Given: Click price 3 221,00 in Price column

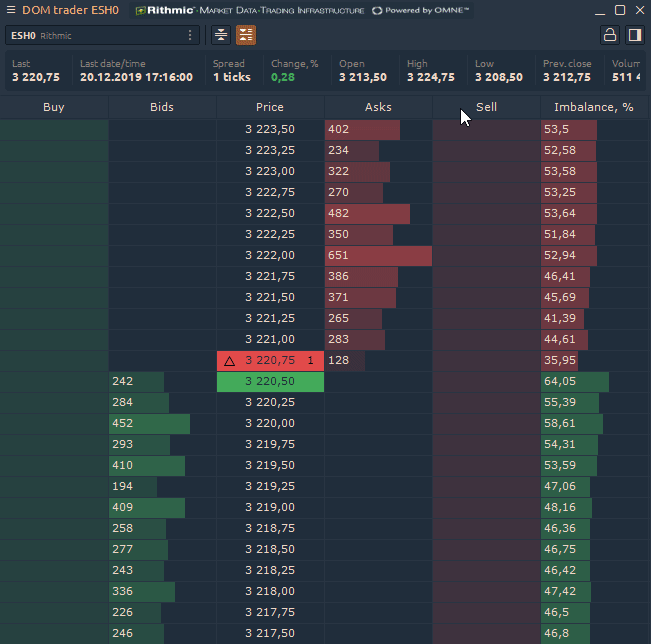Looking at the screenshot, I should [x=270, y=339].
